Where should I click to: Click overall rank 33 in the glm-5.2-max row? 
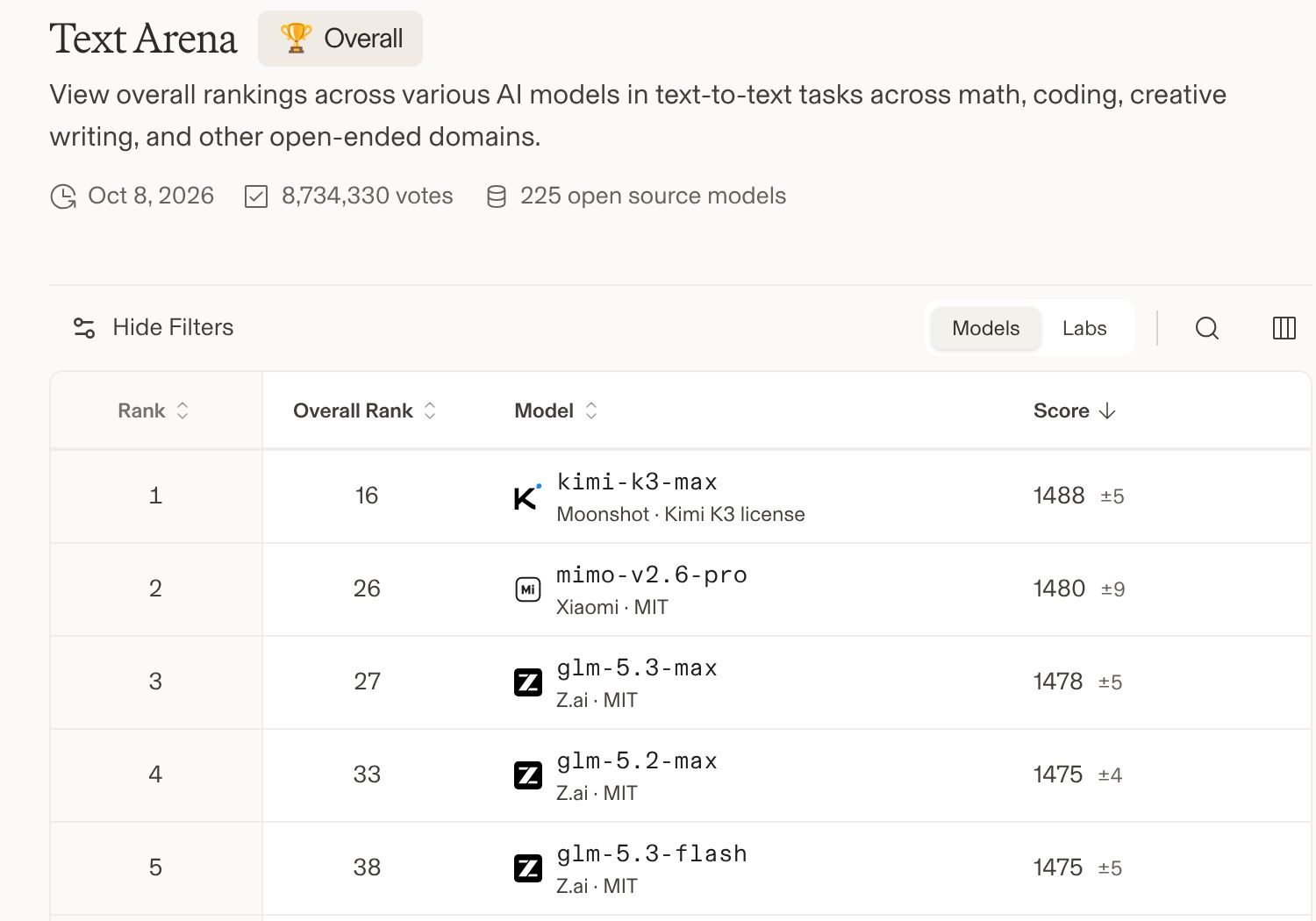point(367,775)
